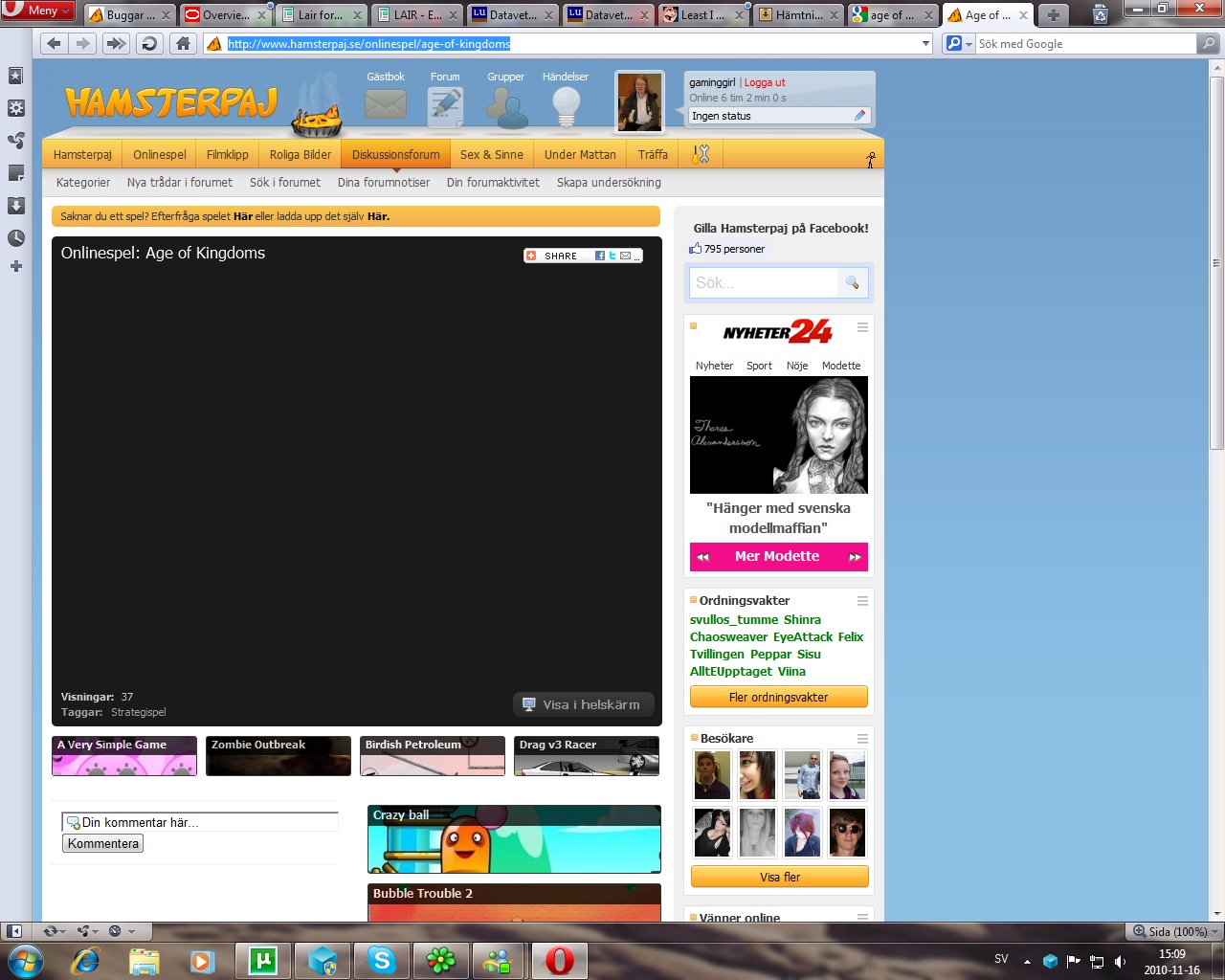This screenshot has width=1225, height=980.
Task: Open the search engine selector dropdown
Action: coord(958,43)
